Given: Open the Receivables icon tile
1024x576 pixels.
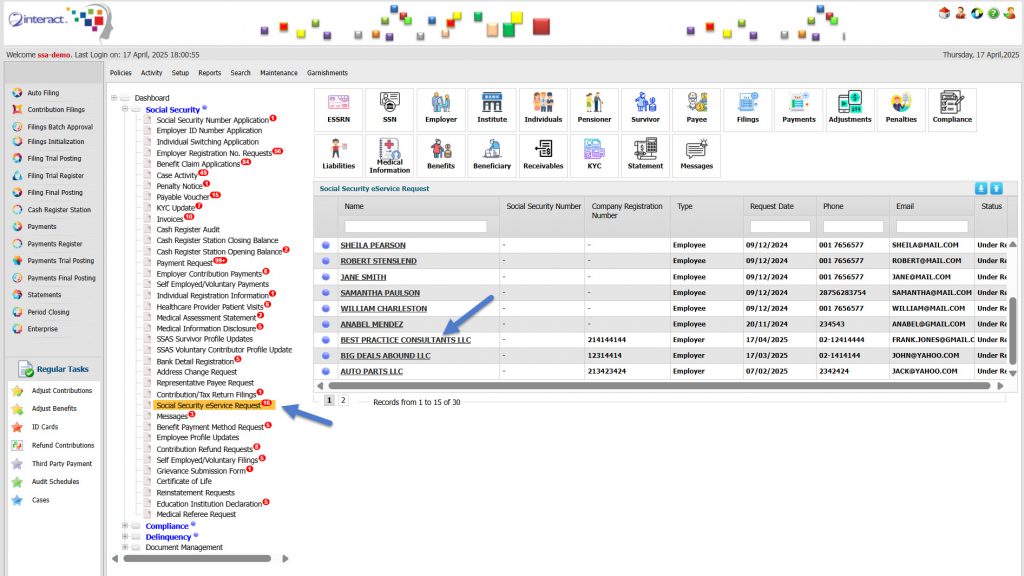Looking at the screenshot, I should [543, 155].
